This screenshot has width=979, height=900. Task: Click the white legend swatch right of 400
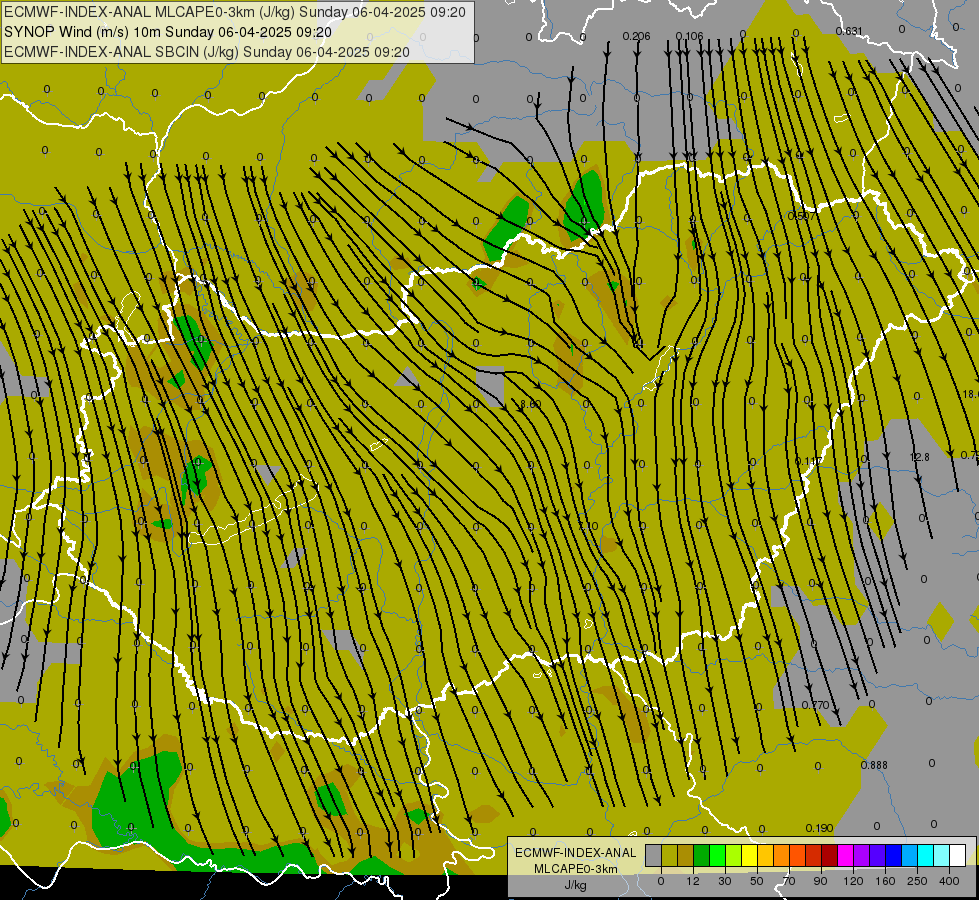[957, 856]
